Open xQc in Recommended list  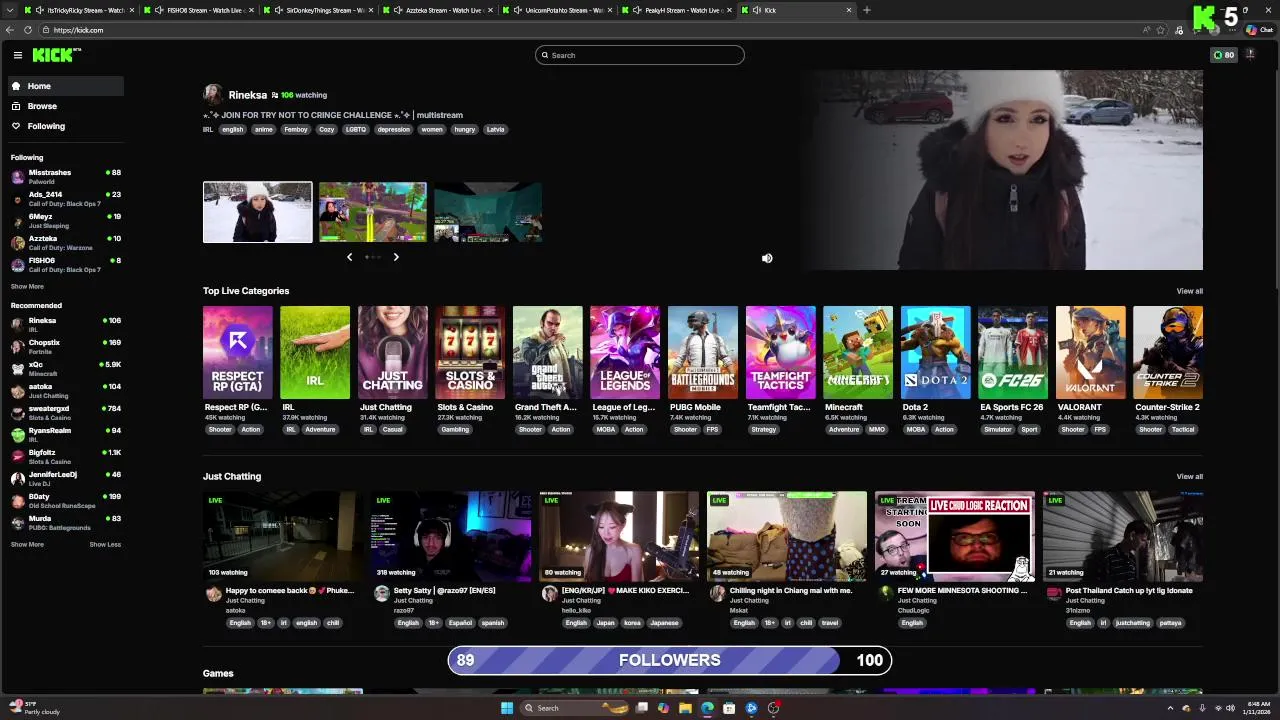(66, 369)
